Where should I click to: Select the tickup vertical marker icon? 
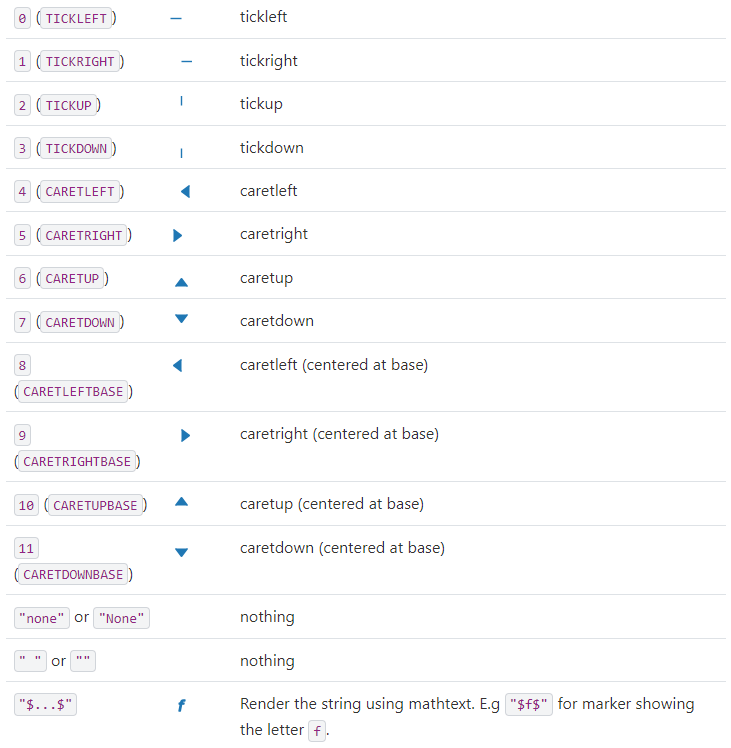pyautogui.click(x=181, y=101)
